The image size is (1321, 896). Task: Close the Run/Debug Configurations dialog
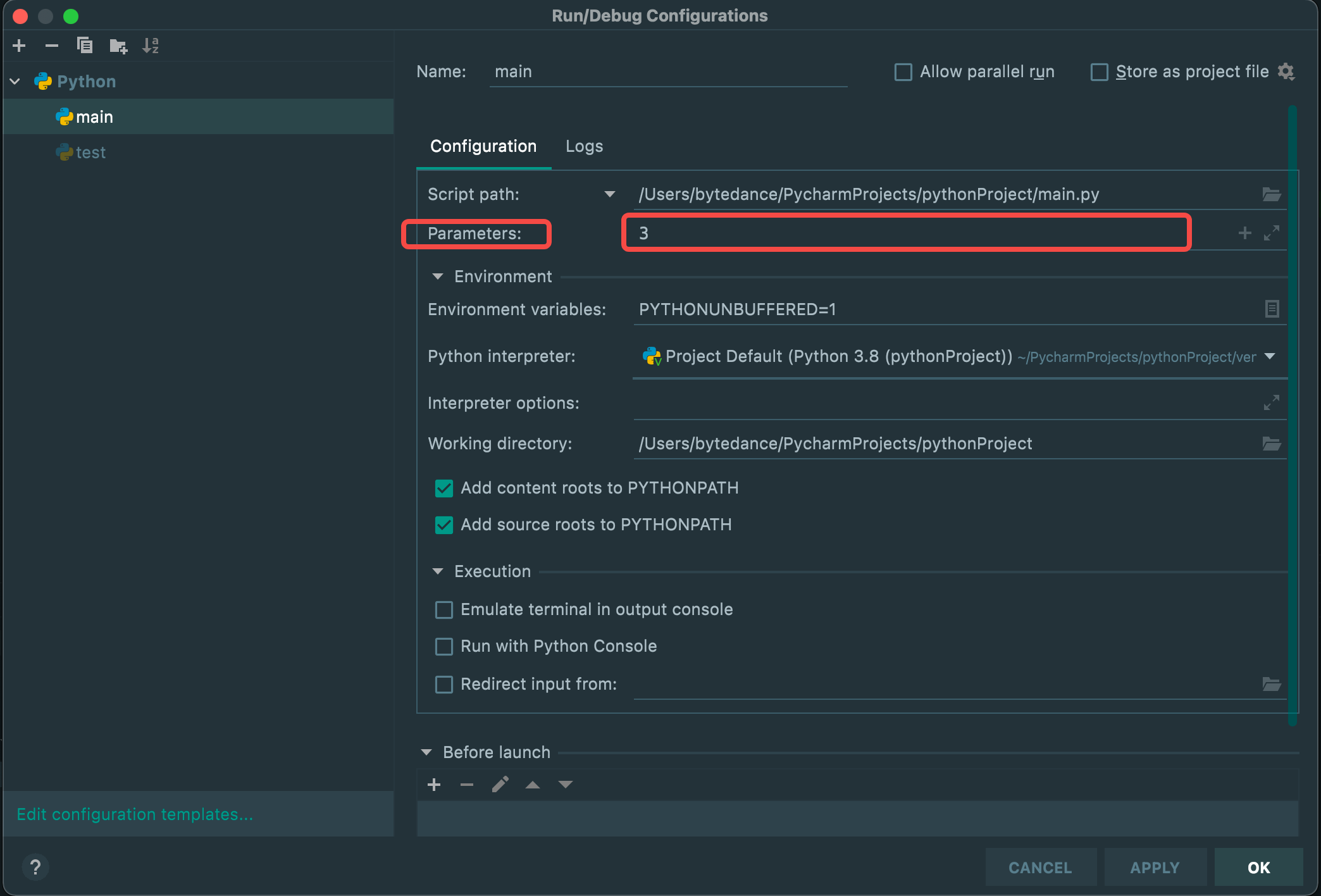[20, 16]
